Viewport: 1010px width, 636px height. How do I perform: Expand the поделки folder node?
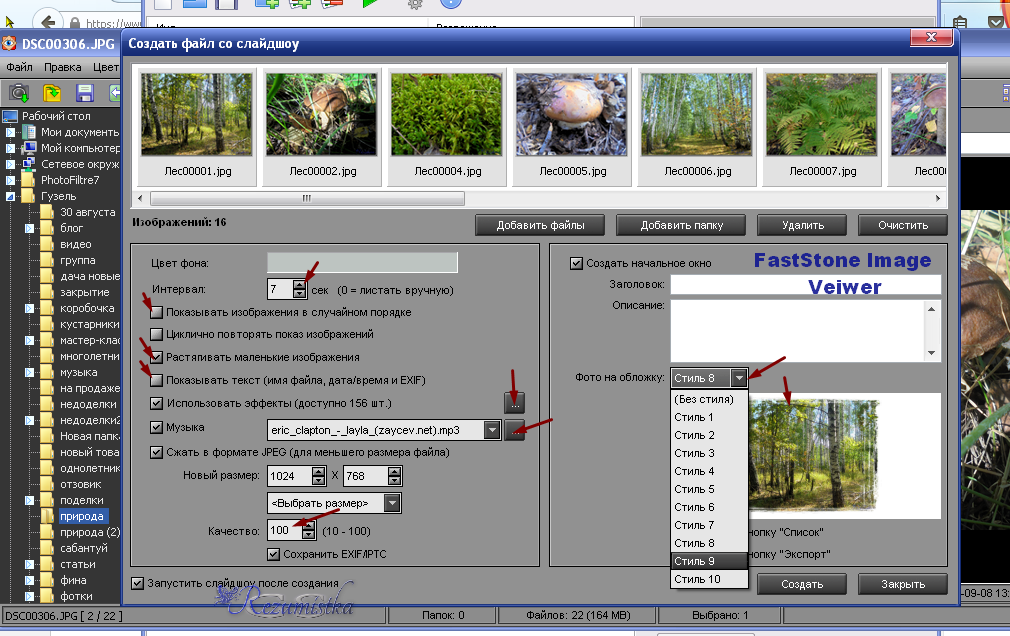click(29, 500)
